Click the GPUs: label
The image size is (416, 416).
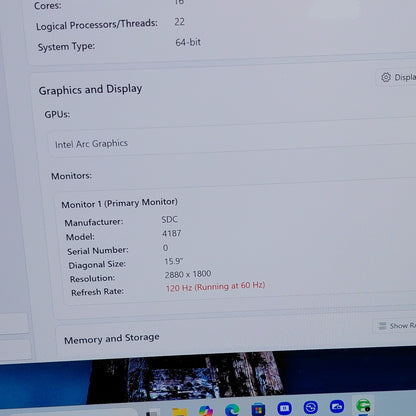pos(57,114)
